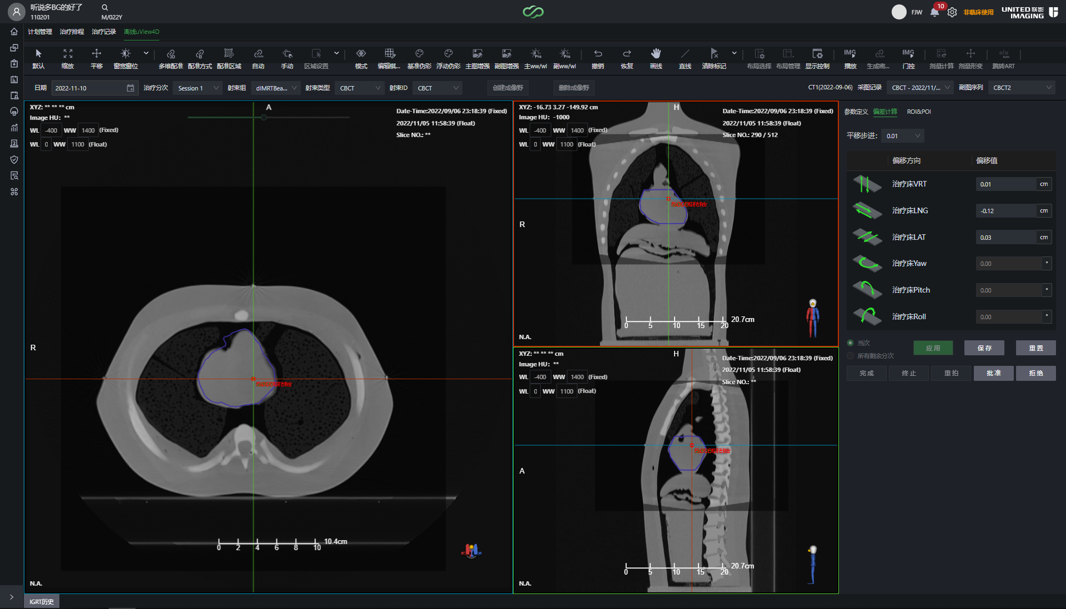Viewport: 1066px width, 609px height.
Task: Click the 完成 finish button
Action: tap(867, 373)
